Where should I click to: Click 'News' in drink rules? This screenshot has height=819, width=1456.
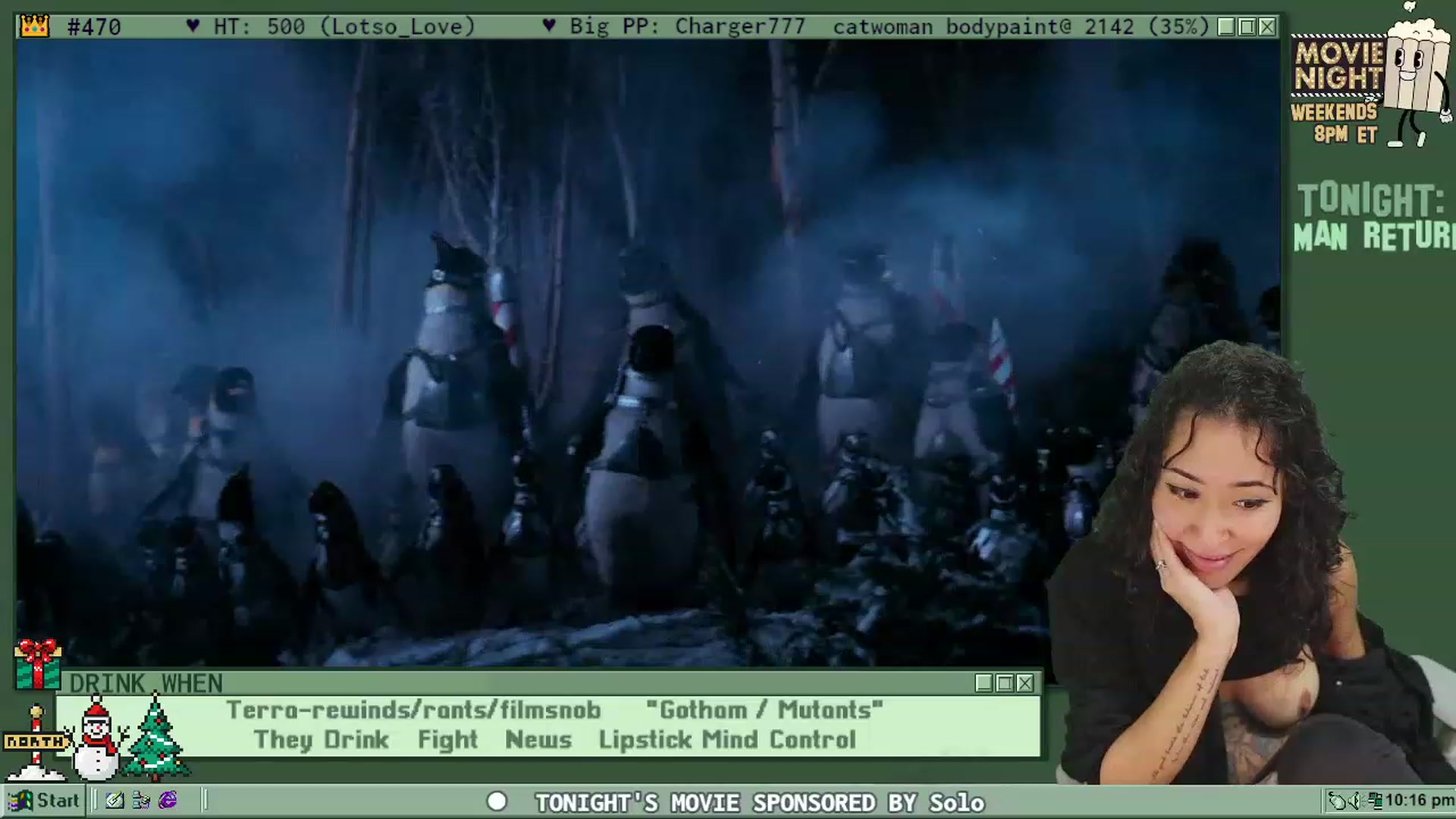point(538,739)
